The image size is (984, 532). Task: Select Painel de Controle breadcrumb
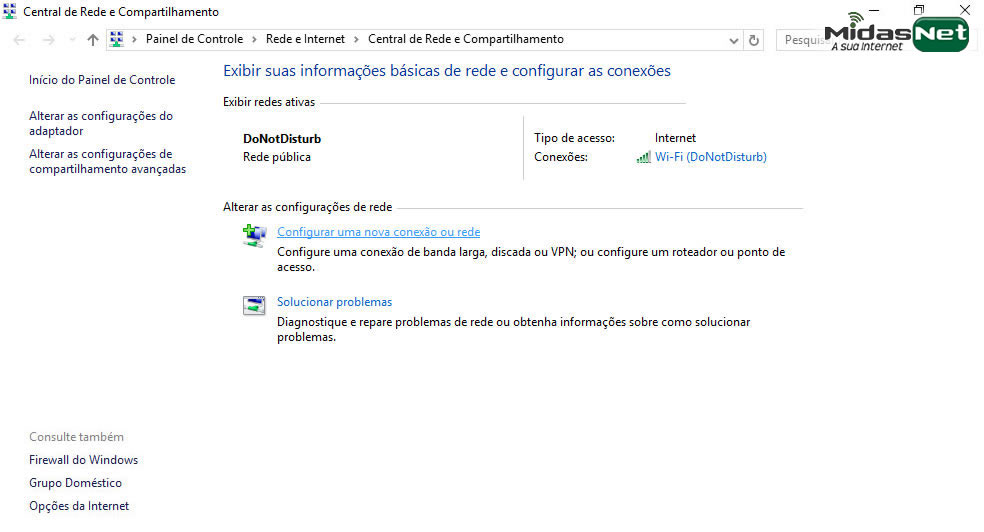(x=194, y=40)
